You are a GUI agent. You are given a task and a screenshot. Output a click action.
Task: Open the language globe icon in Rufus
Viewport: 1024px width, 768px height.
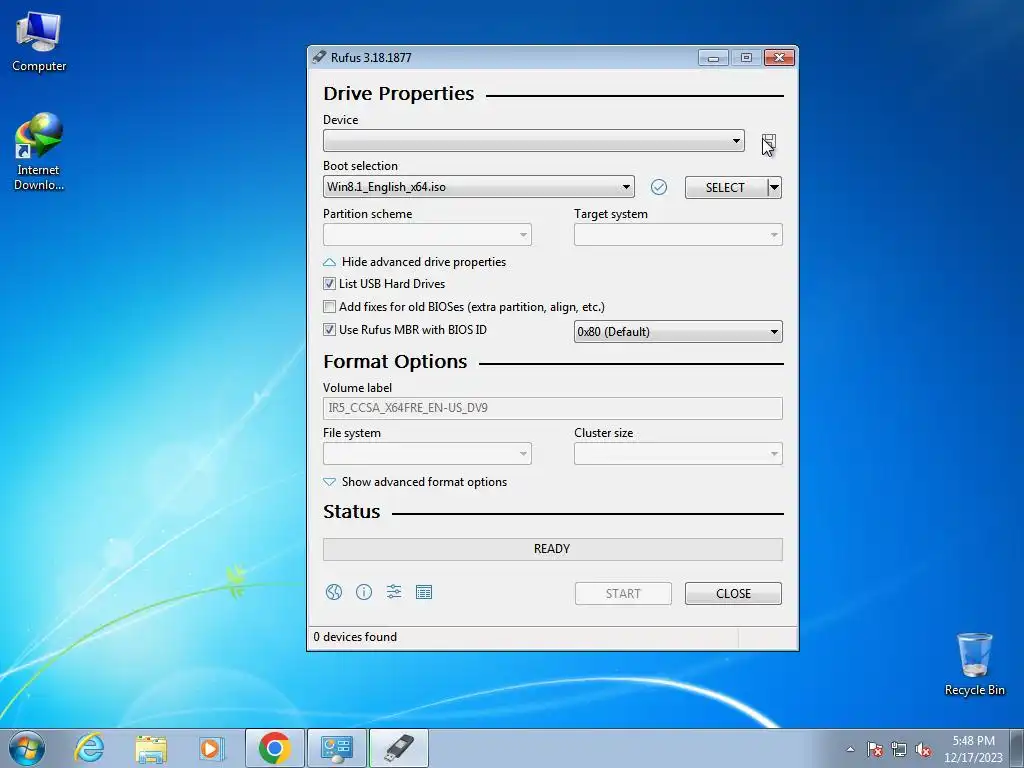pos(334,592)
